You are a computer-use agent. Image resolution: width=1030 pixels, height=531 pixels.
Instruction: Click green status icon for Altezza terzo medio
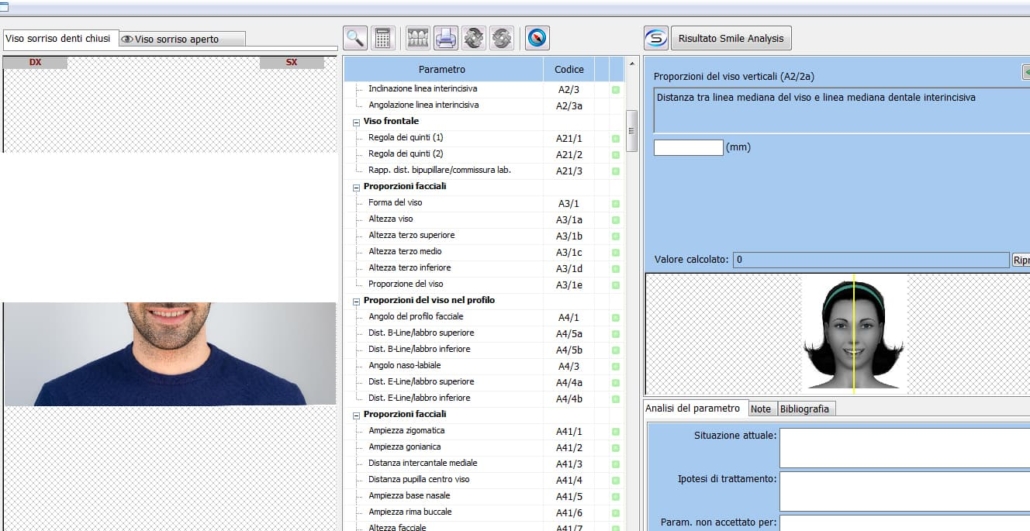[x=616, y=252]
